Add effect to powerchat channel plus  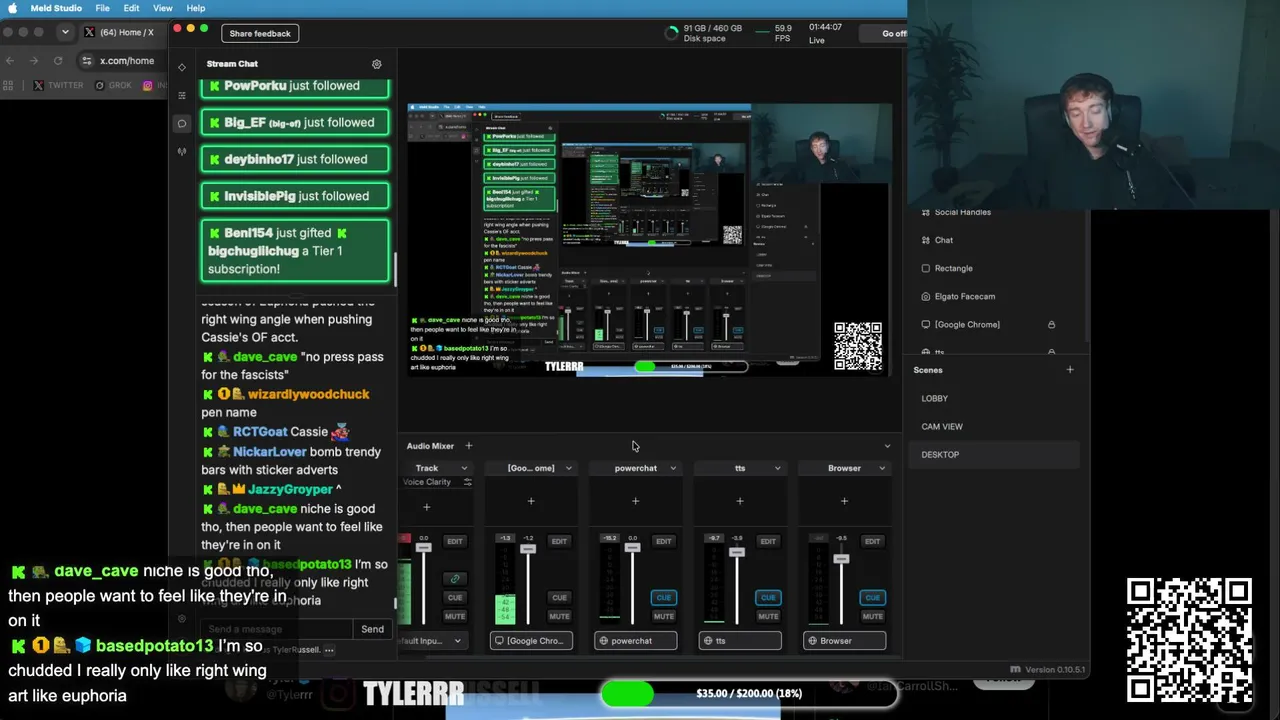tap(636, 501)
